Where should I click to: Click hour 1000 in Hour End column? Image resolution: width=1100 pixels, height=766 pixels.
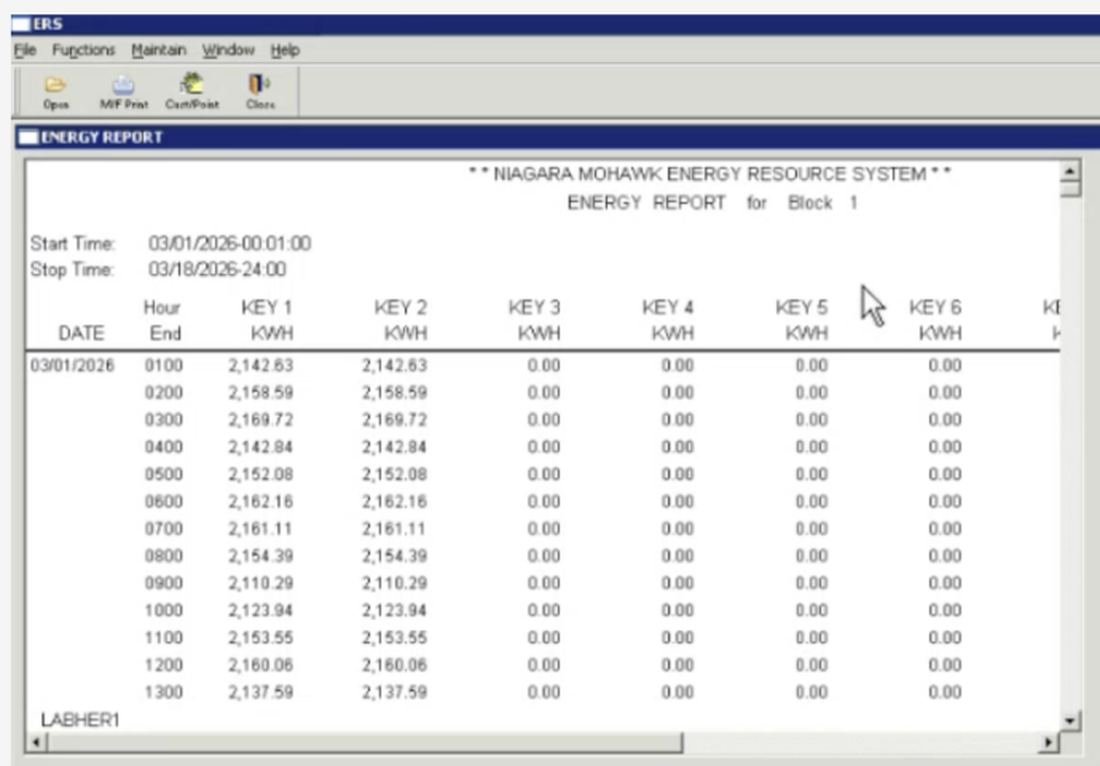tap(163, 610)
